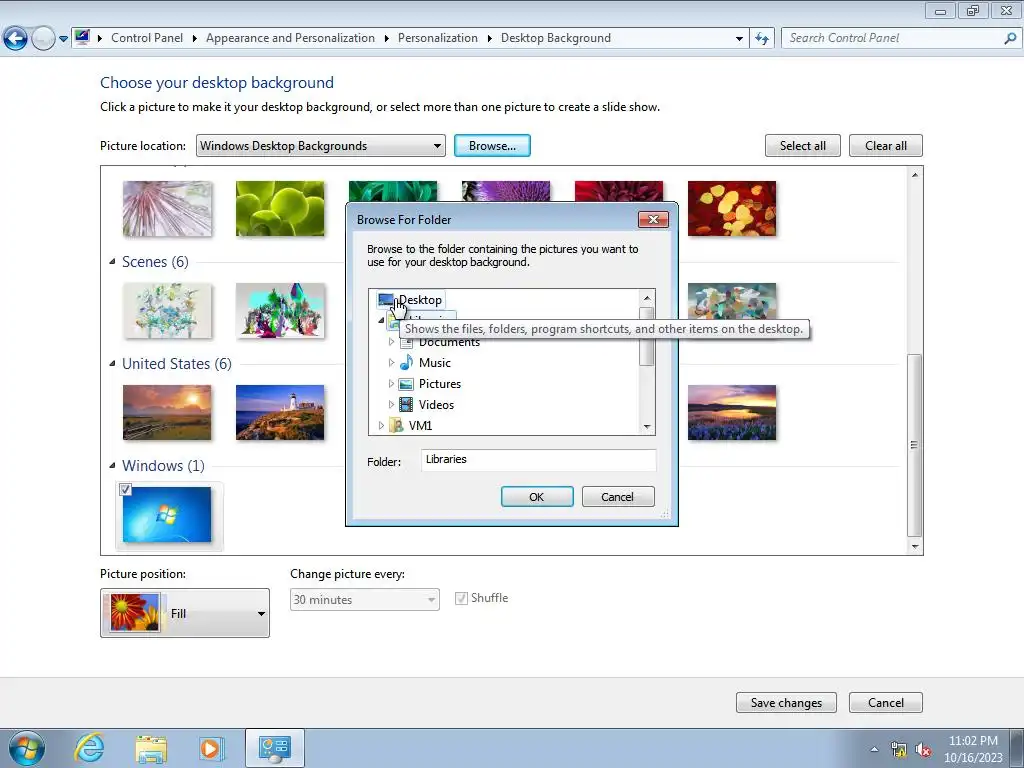Expand the VM1 tree node
The height and width of the screenshot is (768, 1024).
pos(381,425)
